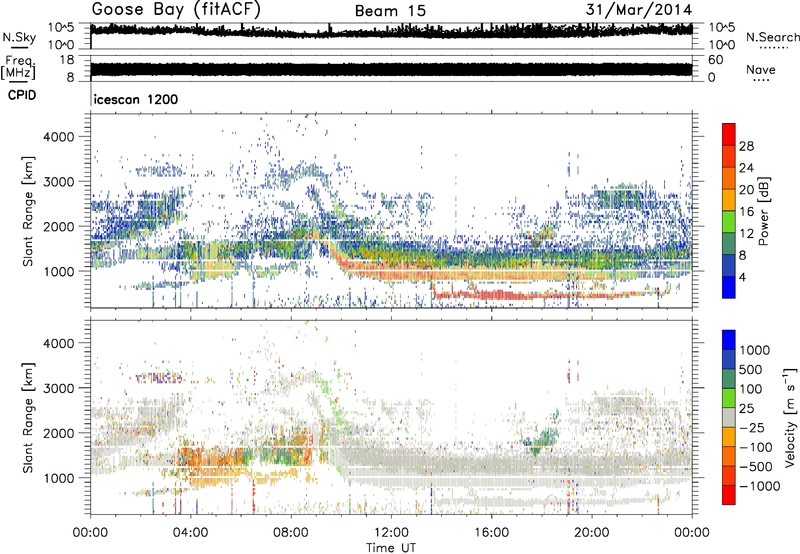Click the "2000" range tick in power panel

[58, 226]
